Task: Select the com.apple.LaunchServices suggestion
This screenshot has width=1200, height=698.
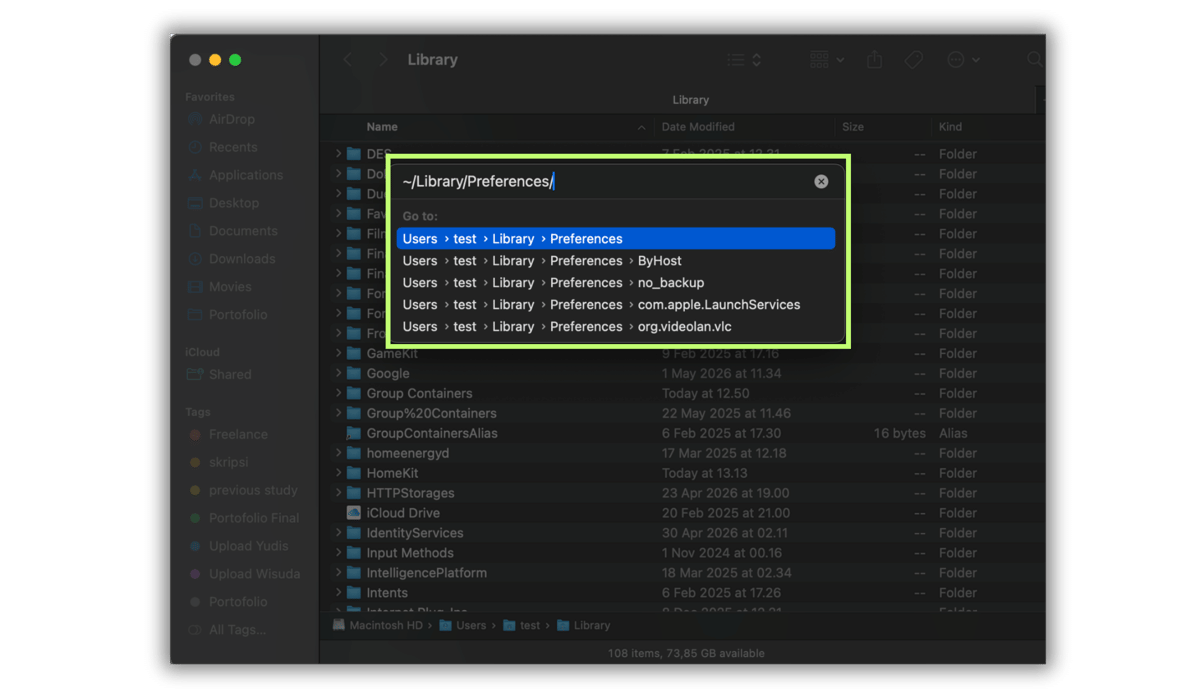Action: click(615, 305)
